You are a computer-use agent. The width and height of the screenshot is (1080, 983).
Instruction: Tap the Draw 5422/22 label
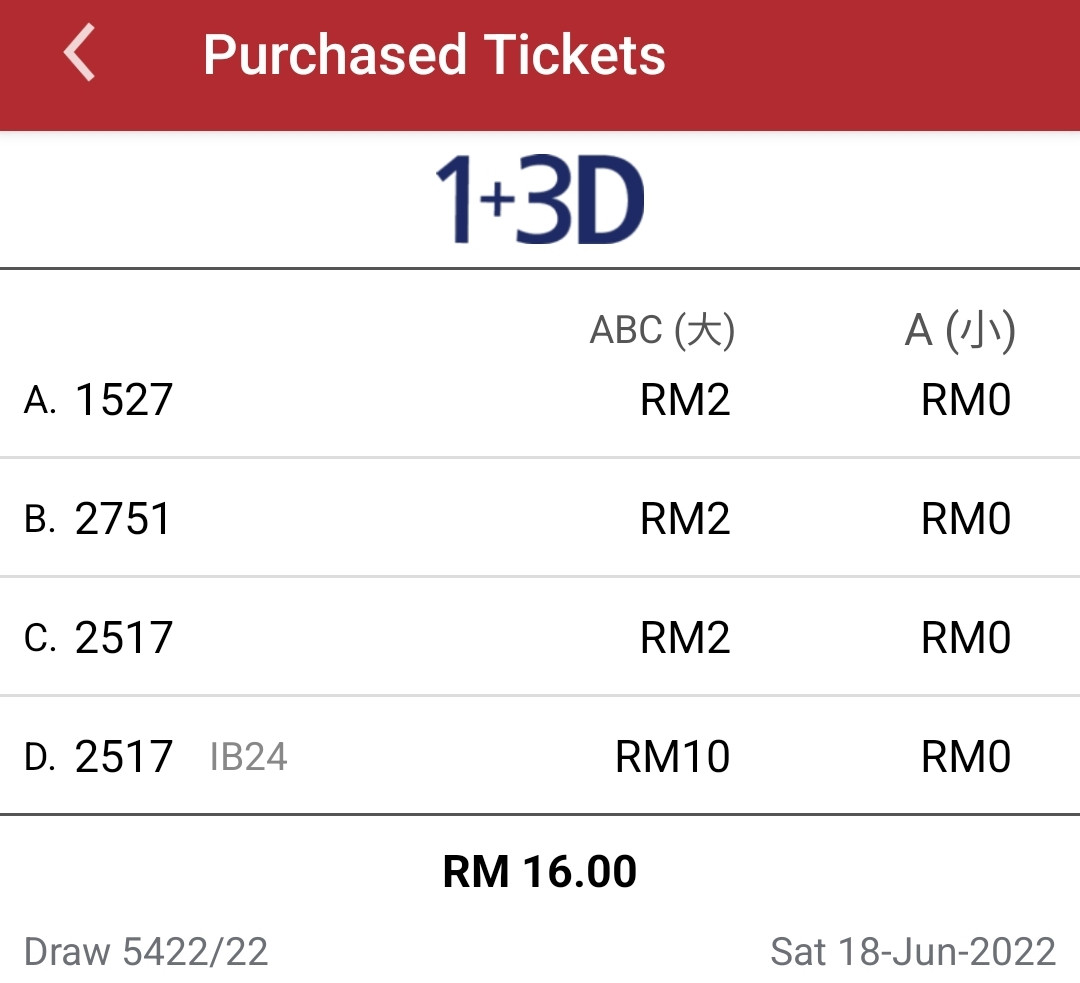tap(145, 952)
